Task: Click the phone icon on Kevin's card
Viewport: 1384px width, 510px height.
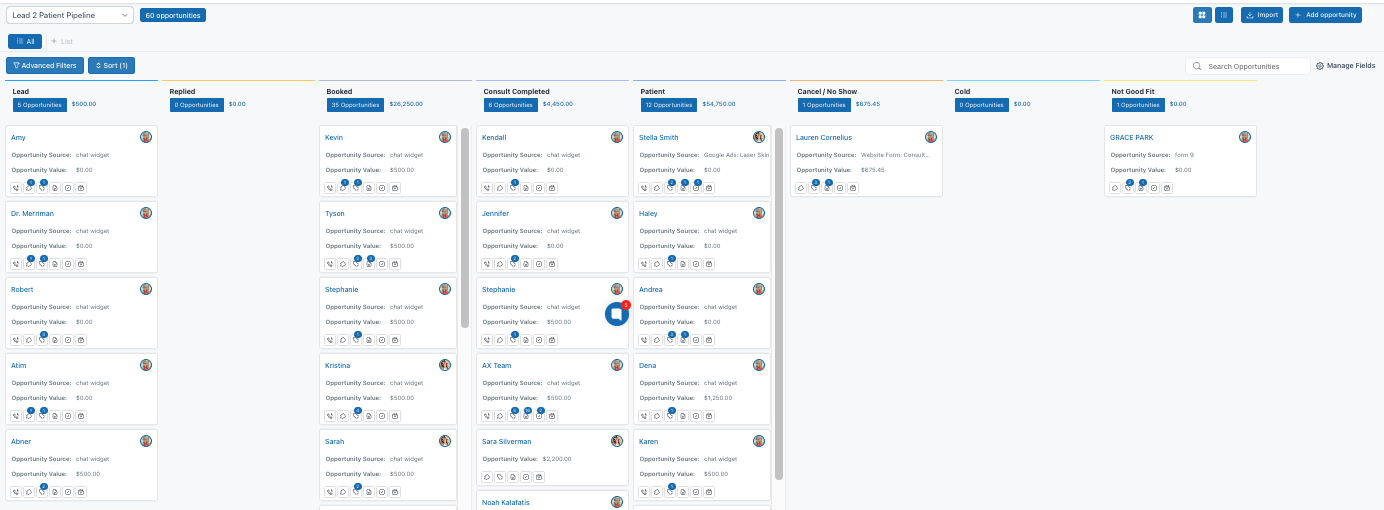Action: [x=331, y=188]
